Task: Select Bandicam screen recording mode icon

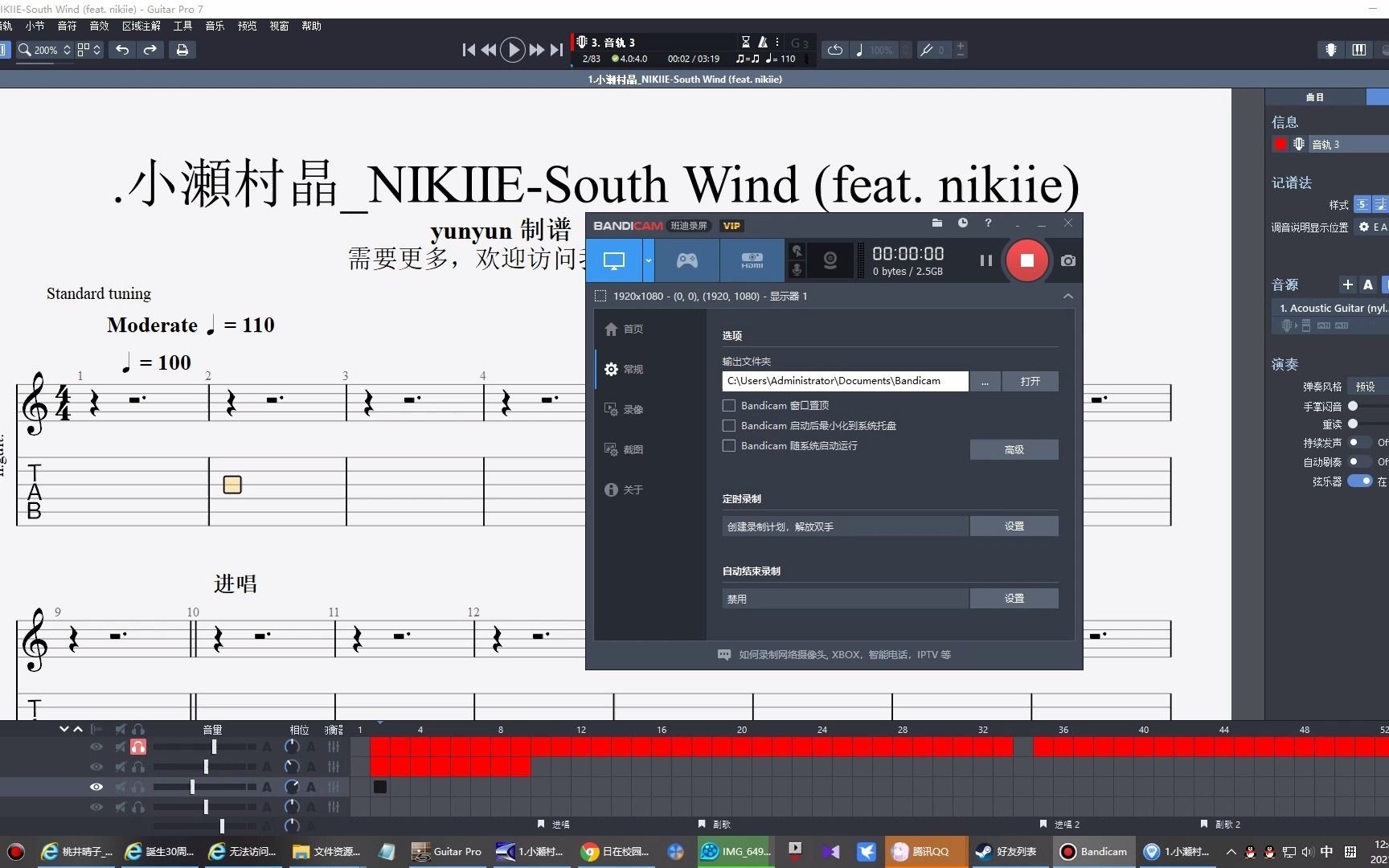Action: pyautogui.click(x=614, y=260)
